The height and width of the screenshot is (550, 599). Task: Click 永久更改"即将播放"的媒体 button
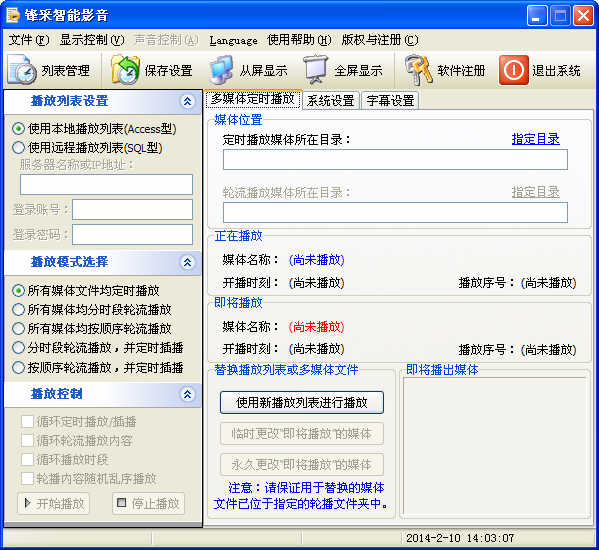302,464
